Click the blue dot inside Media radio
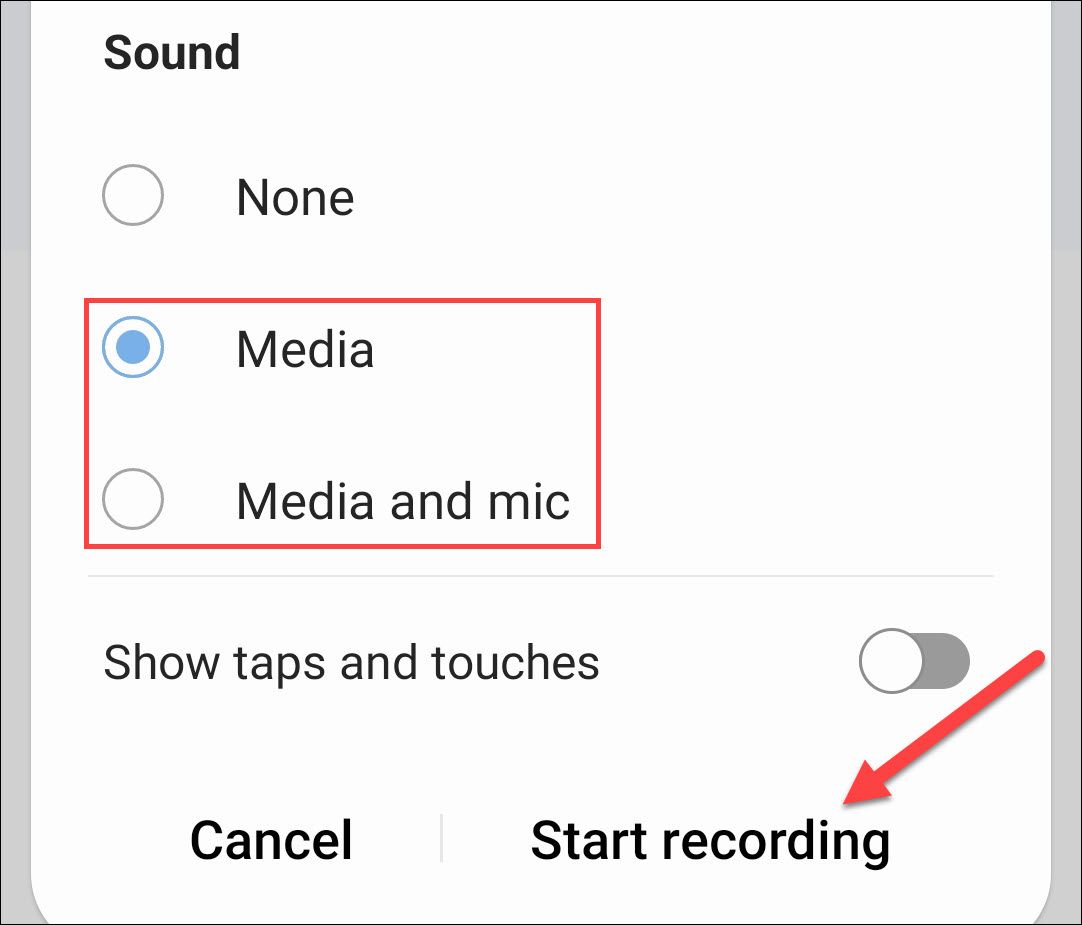This screenshot has height=925, width=1082. coord(133,347)
